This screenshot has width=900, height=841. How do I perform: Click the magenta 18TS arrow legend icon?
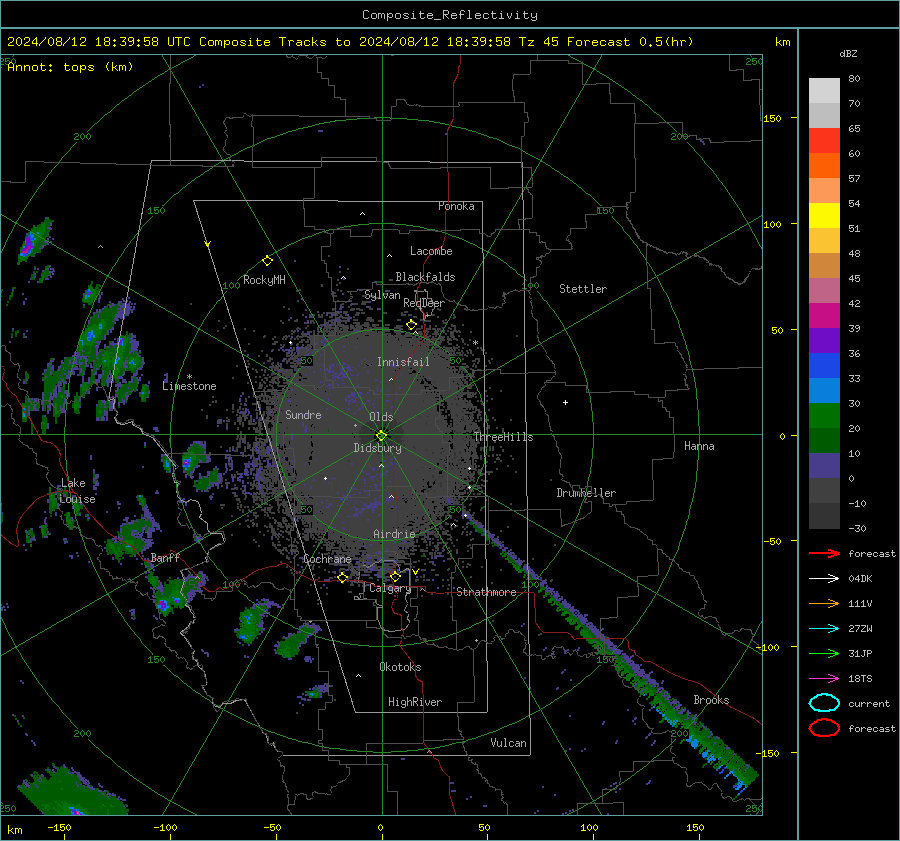point(824,679)
